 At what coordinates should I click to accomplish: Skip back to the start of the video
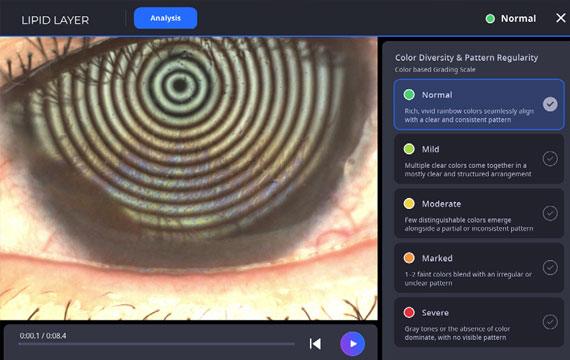pyautogui.click(x=315, y=344)
